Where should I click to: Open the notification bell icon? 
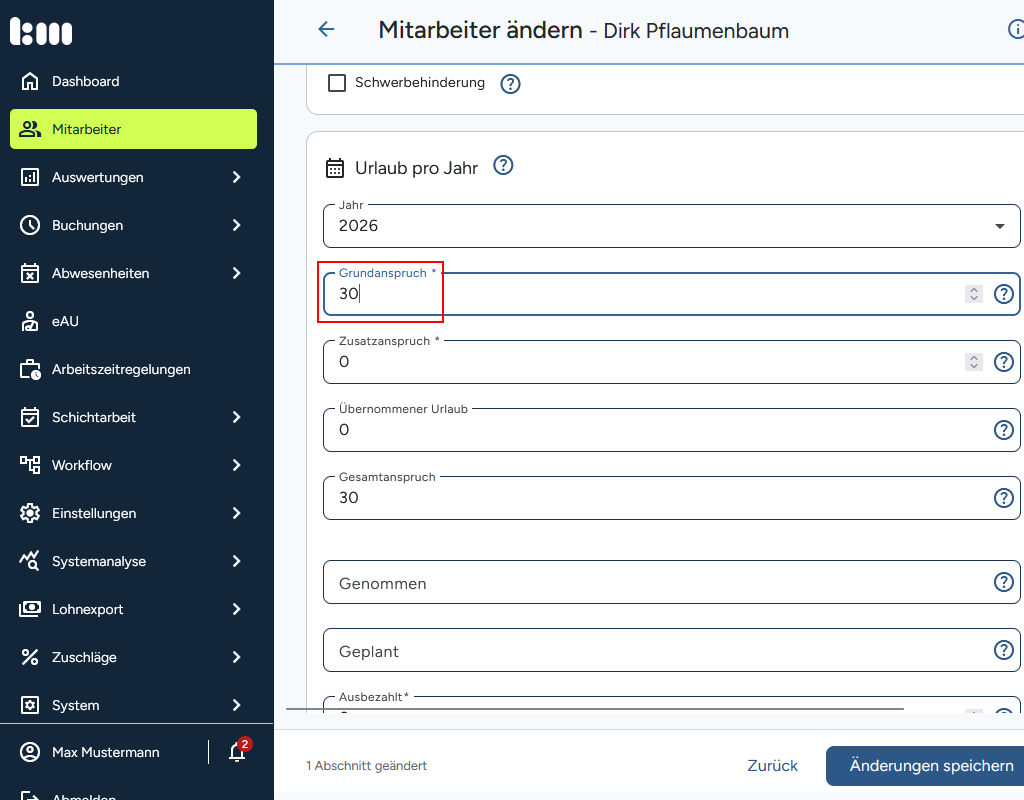click(x=237, y=752)
